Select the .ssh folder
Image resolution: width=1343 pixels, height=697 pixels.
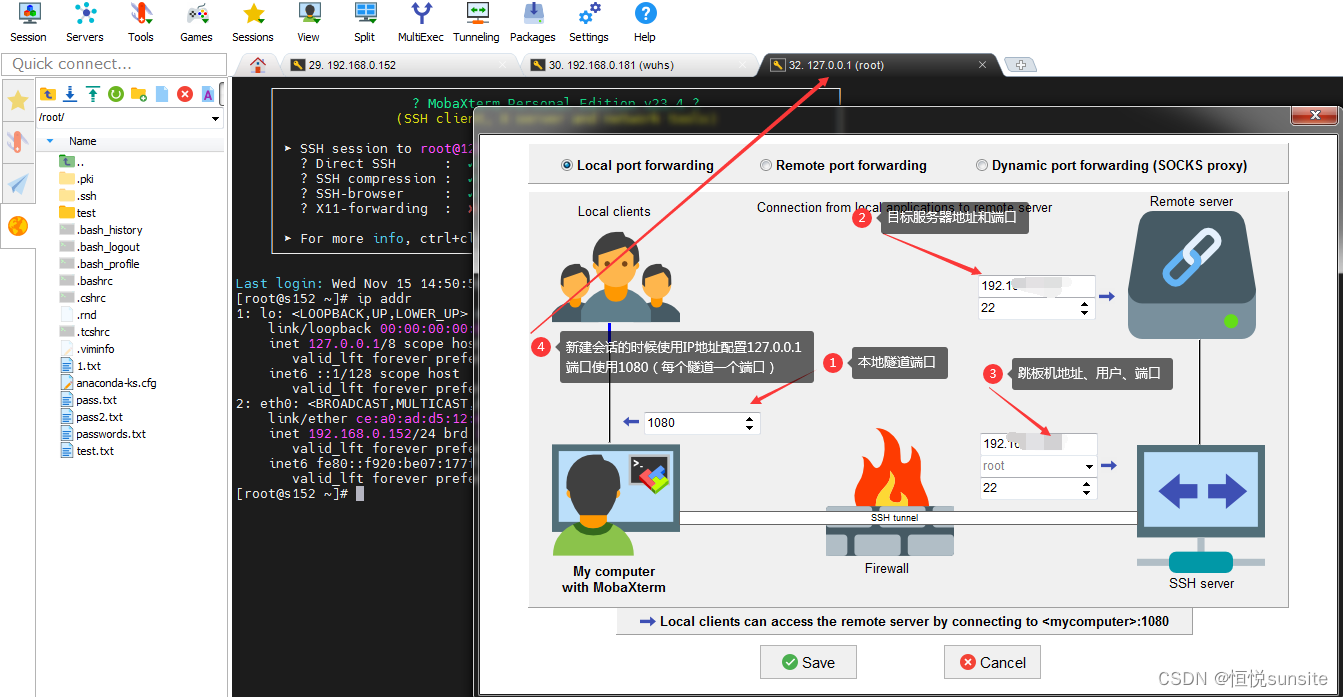[78, 196]
